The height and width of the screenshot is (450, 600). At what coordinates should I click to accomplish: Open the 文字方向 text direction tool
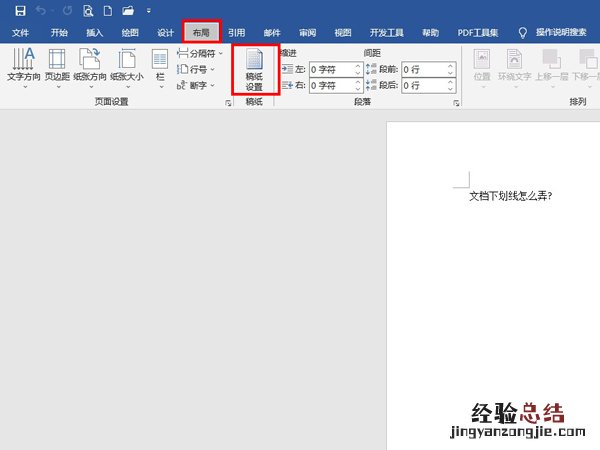tap(22, 66)
